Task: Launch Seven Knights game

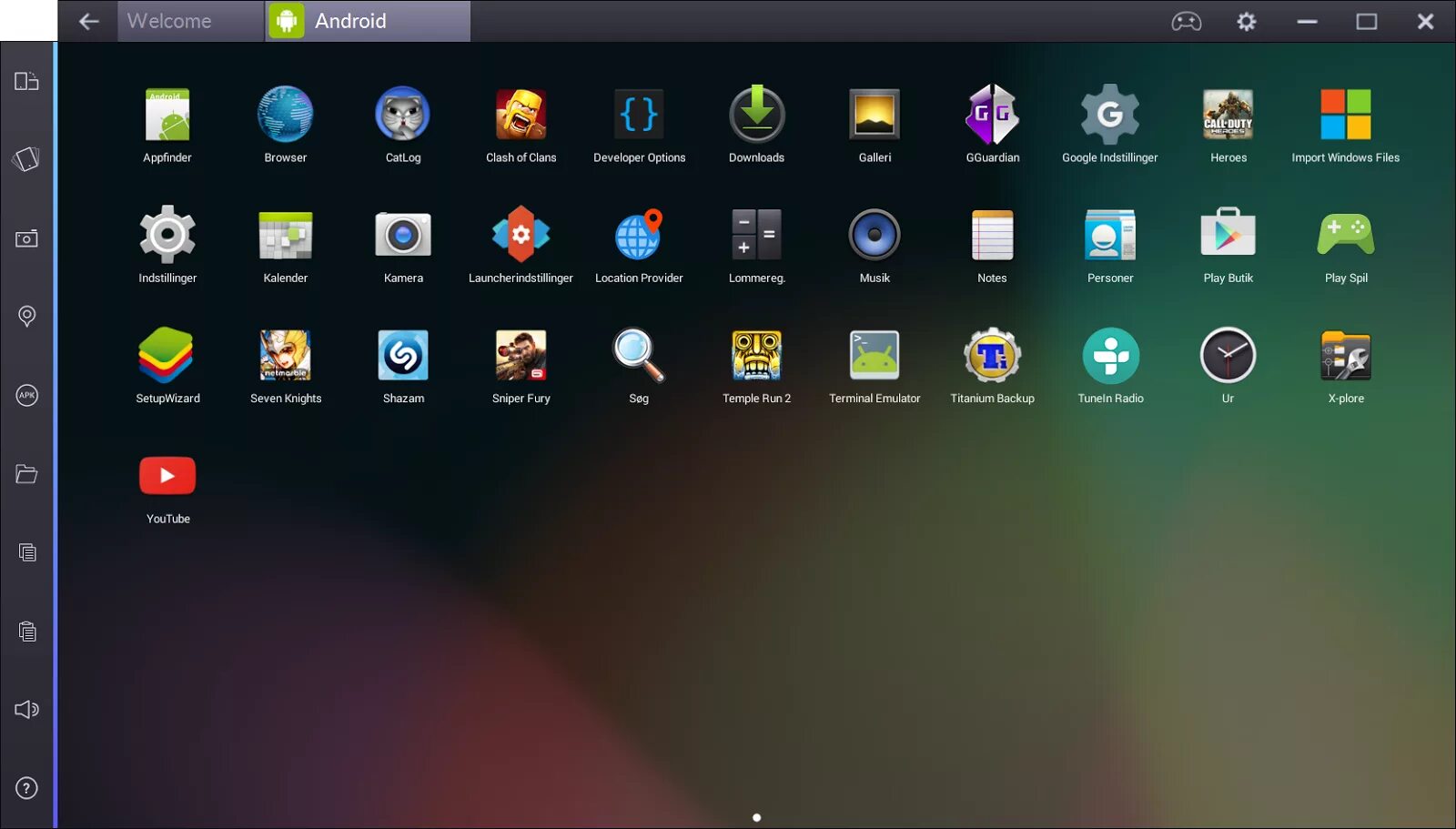Action: (x=286, y=355)
